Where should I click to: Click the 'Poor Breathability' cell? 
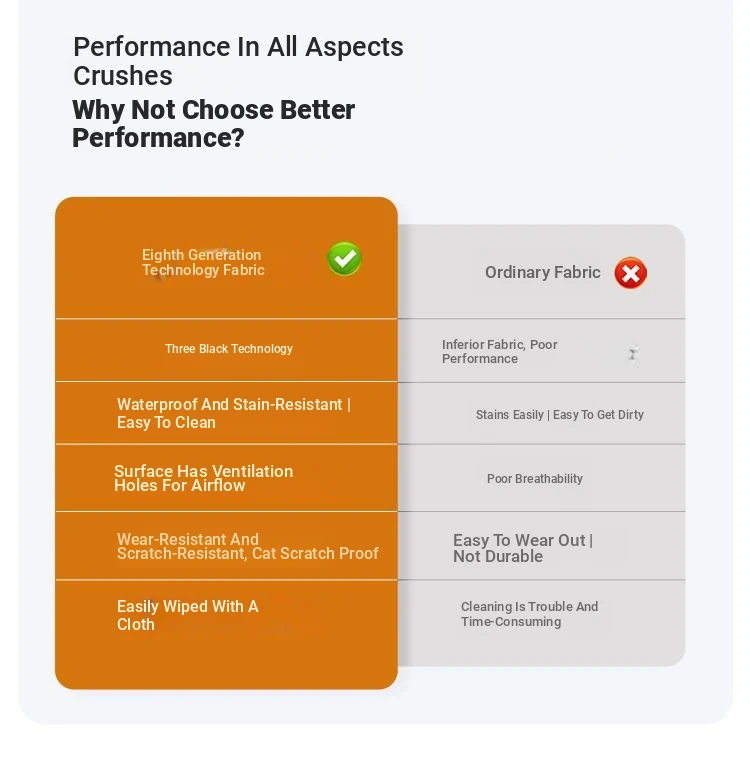coord(542,478)
